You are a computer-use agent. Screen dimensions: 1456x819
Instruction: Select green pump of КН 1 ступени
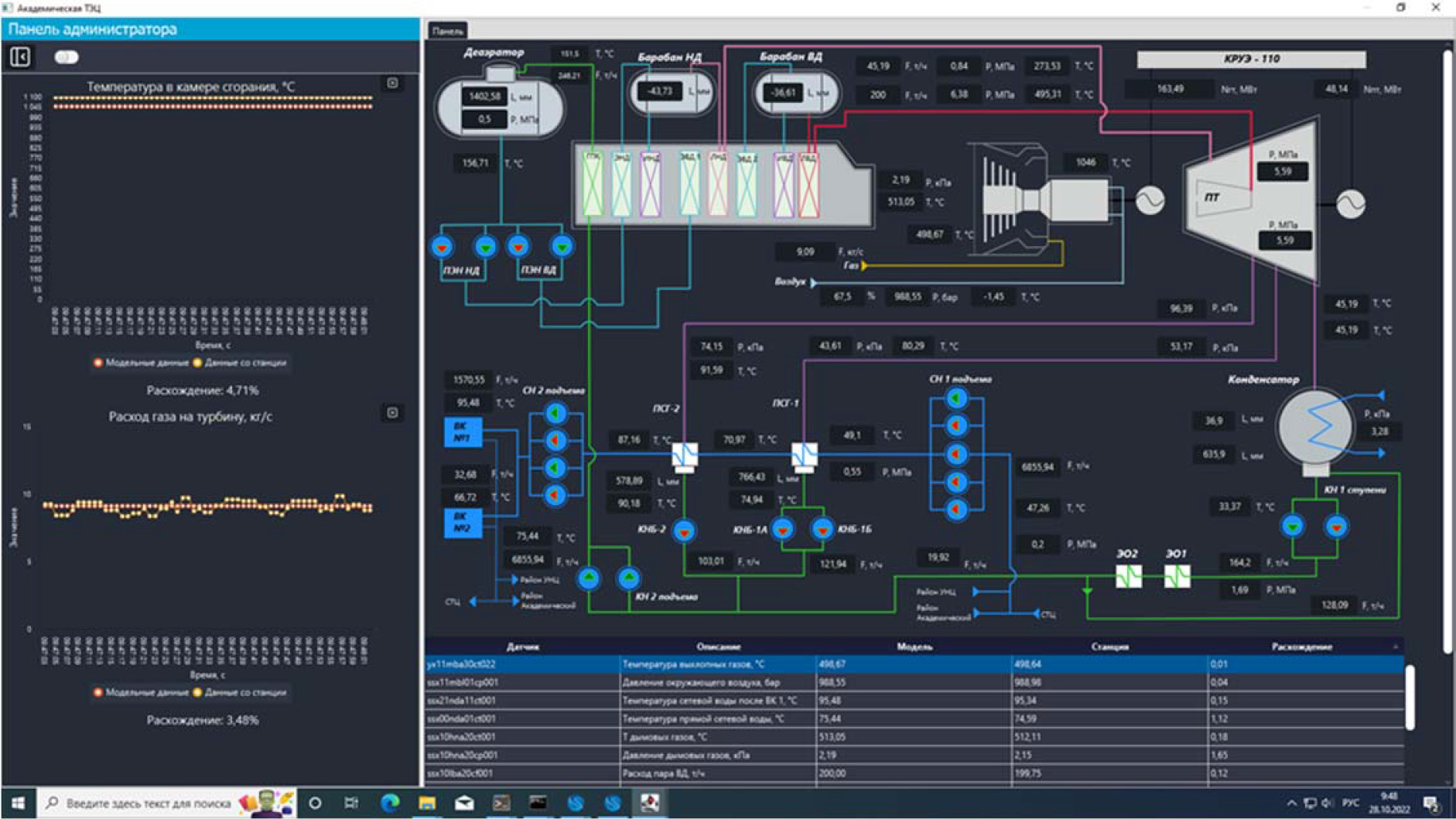(x=1293, y=527)
